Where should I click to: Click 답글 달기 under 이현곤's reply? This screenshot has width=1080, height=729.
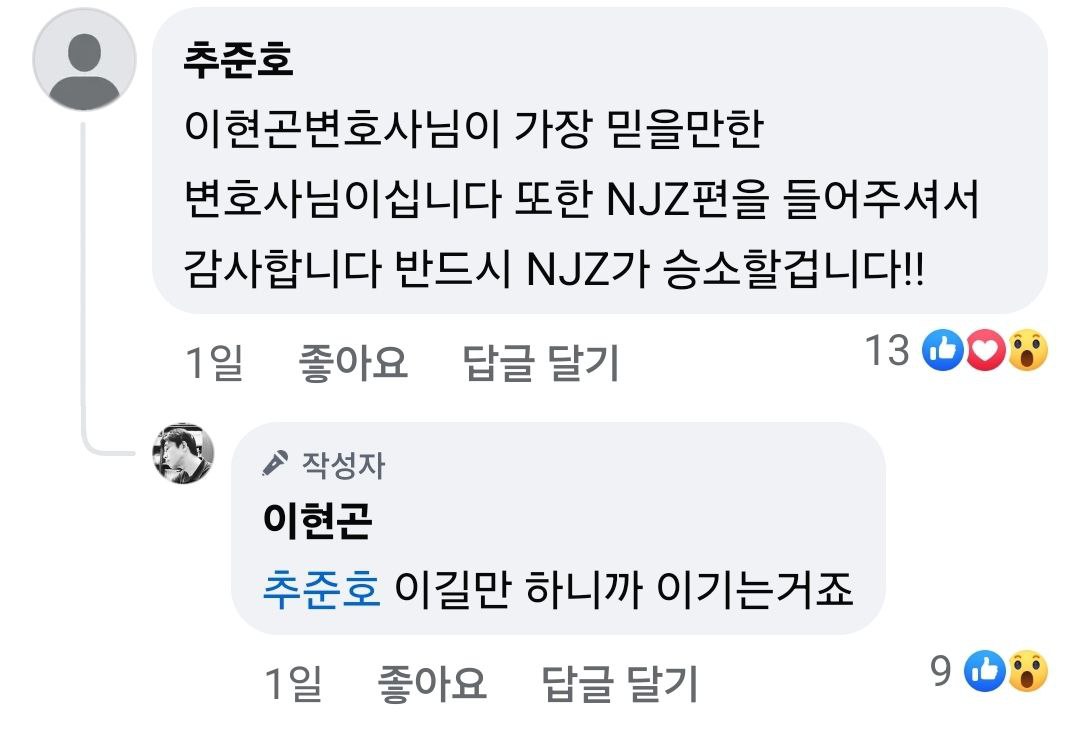pos(620,683)
